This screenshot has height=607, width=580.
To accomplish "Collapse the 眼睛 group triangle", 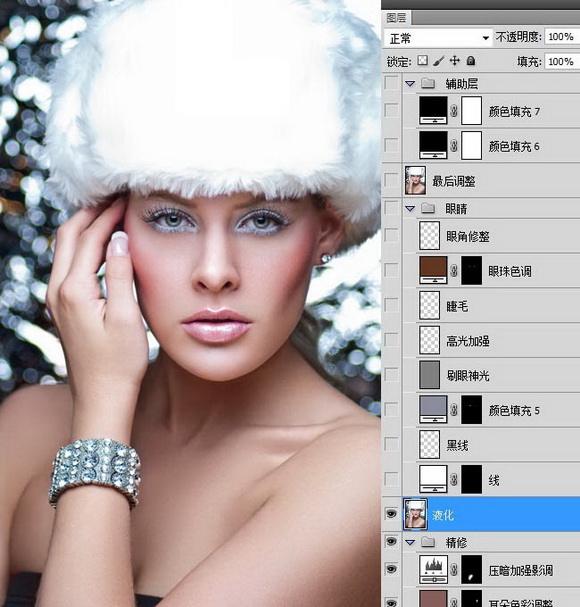I will point(410,209).
